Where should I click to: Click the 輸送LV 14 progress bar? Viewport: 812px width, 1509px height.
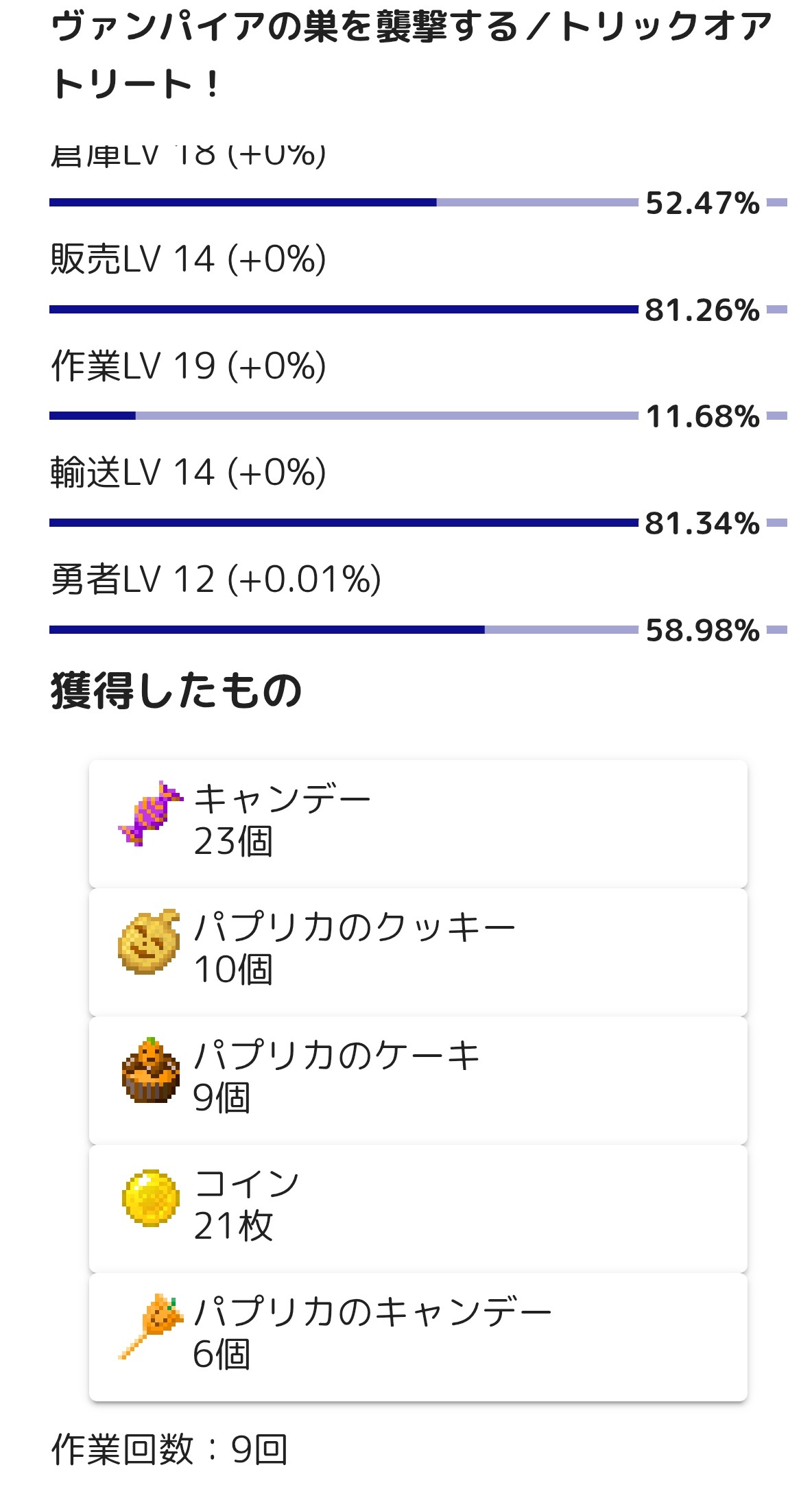point(343,523)
